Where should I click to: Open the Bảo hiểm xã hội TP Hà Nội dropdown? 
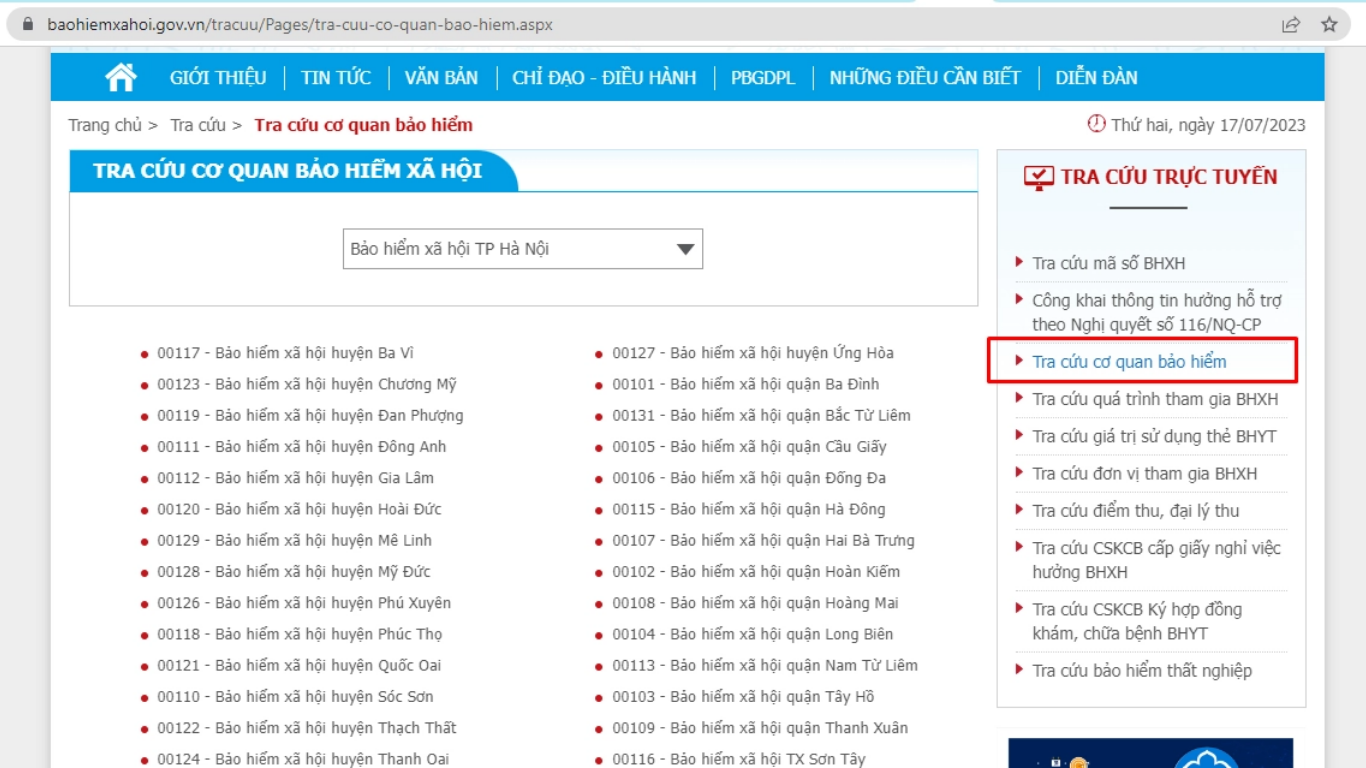(x=522, y=248)
